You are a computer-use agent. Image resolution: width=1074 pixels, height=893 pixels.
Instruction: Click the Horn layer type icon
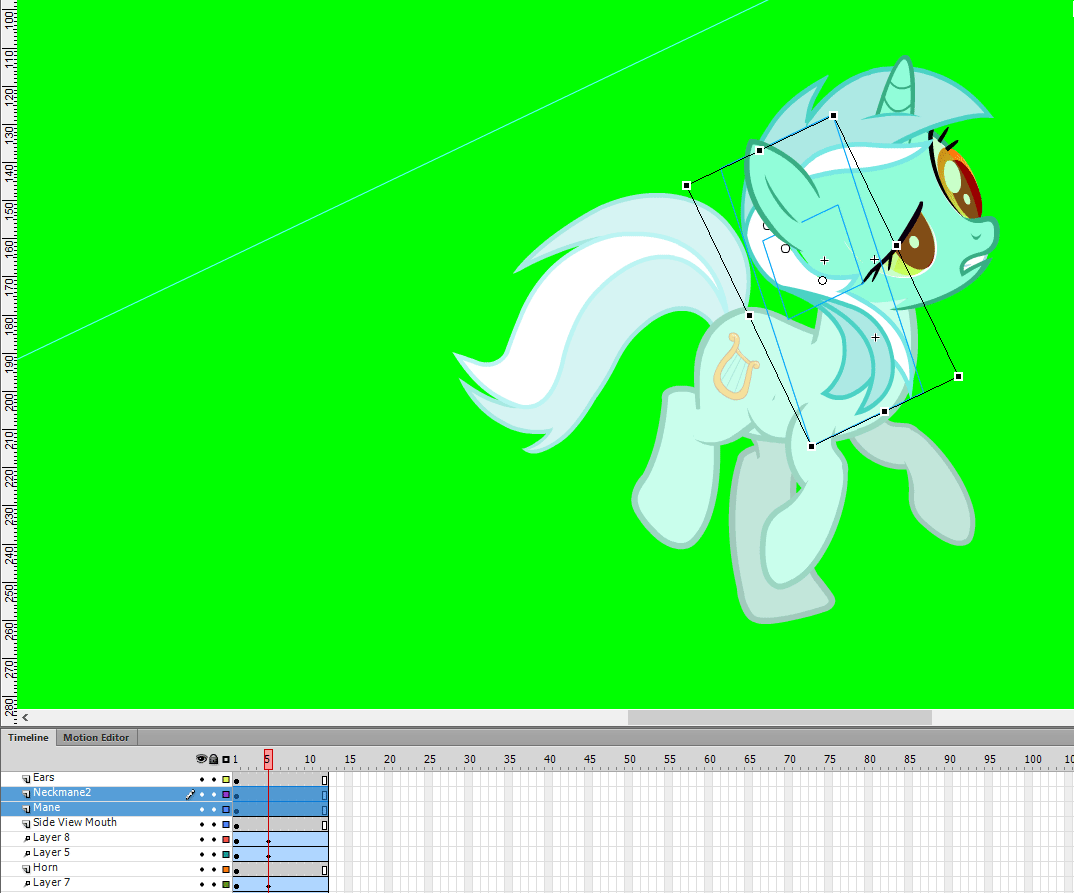pyautogui.click(x=26, y=869)
